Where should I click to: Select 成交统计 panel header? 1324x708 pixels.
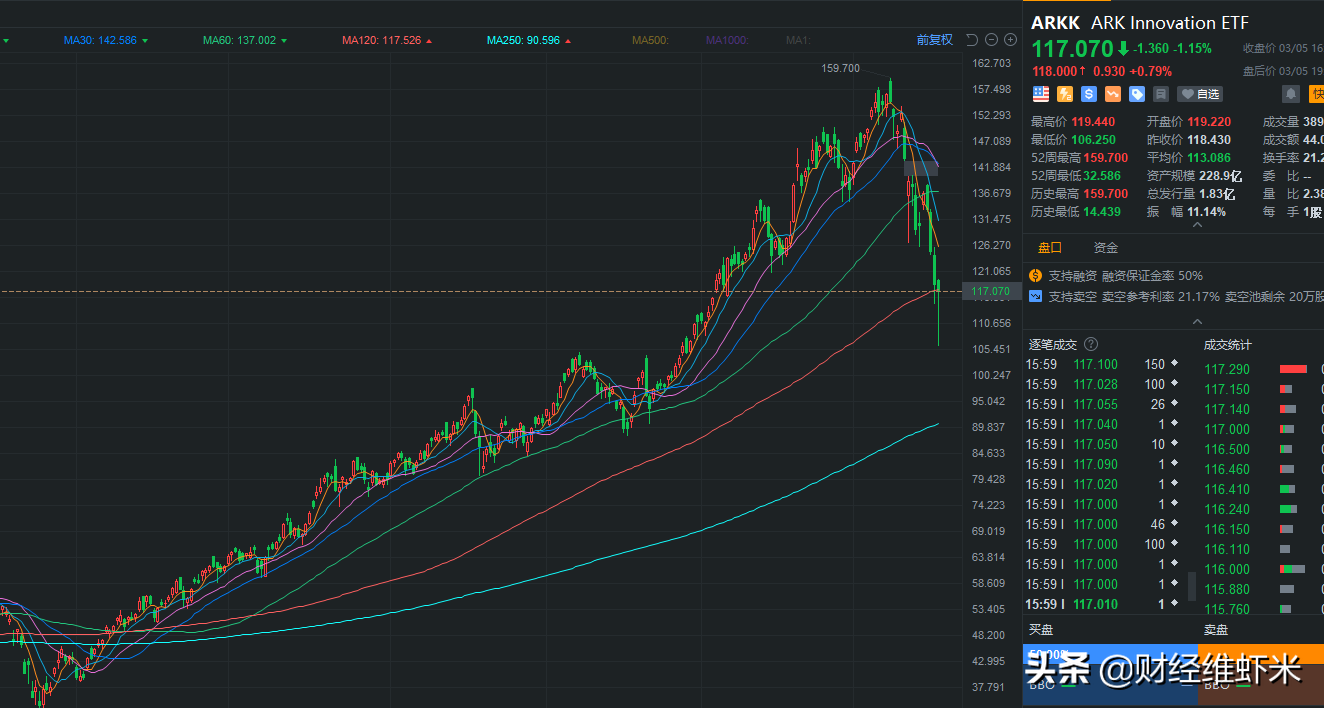[x=1227, y=344]
